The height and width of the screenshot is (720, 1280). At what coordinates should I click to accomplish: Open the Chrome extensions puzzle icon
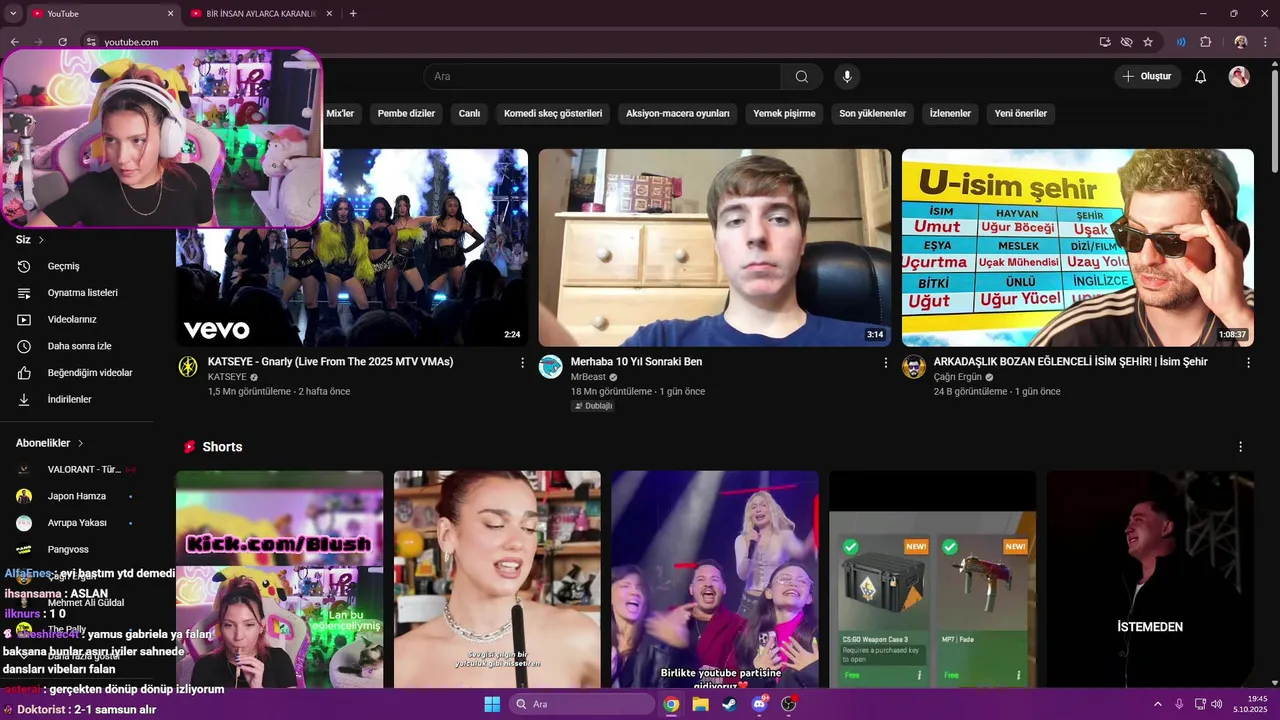pyautogui.click(x=1205, y=42)
